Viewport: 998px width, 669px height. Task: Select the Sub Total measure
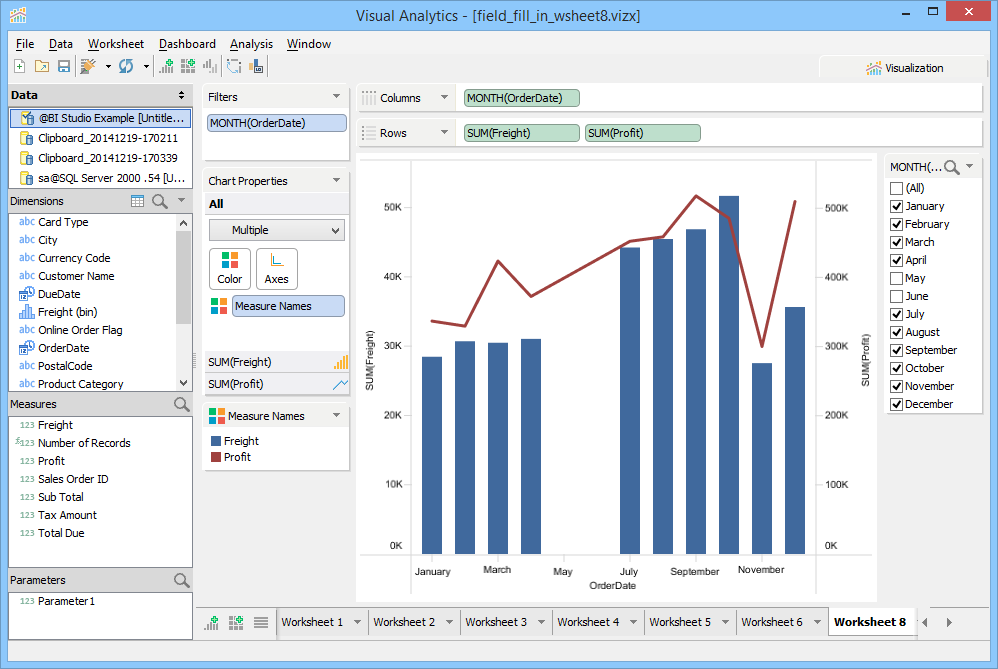[60, 497]
